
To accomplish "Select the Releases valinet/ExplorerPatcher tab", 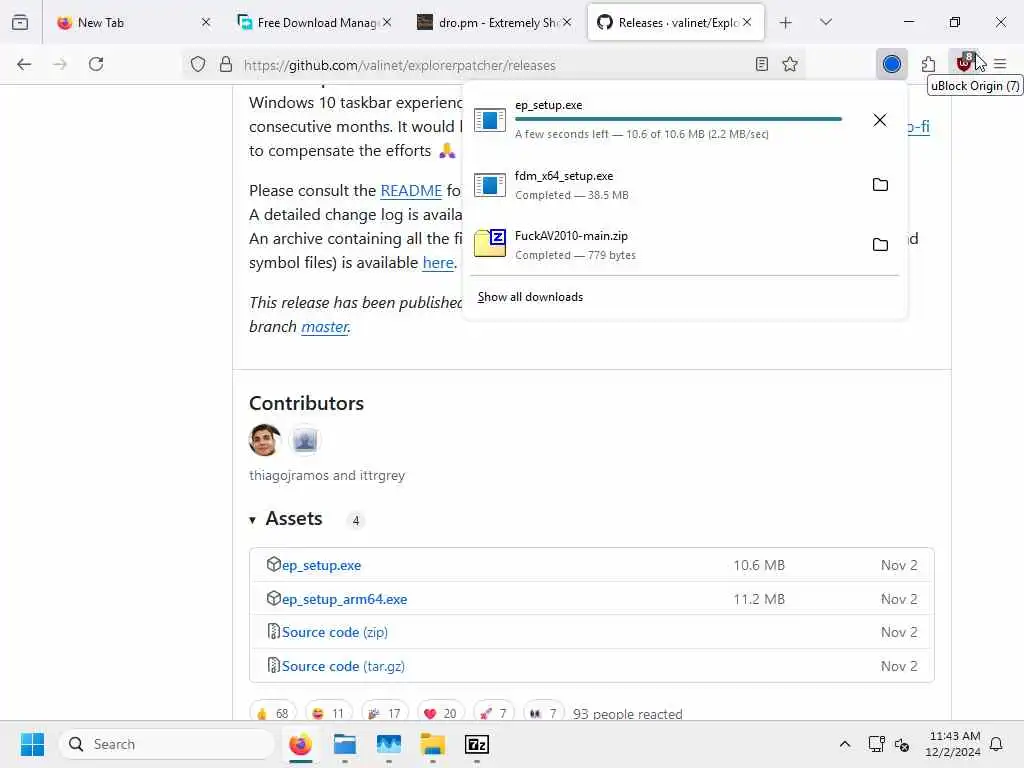I will tap(676, 22).
